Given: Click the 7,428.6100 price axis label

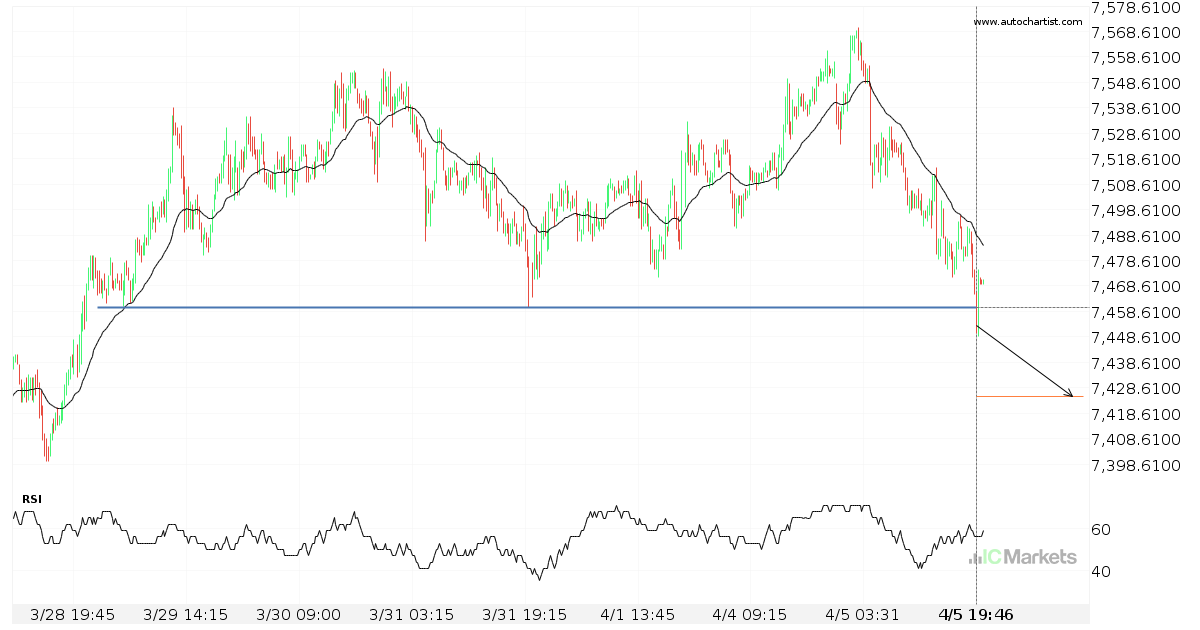Looking at the screenshot, I should 1138,389.
